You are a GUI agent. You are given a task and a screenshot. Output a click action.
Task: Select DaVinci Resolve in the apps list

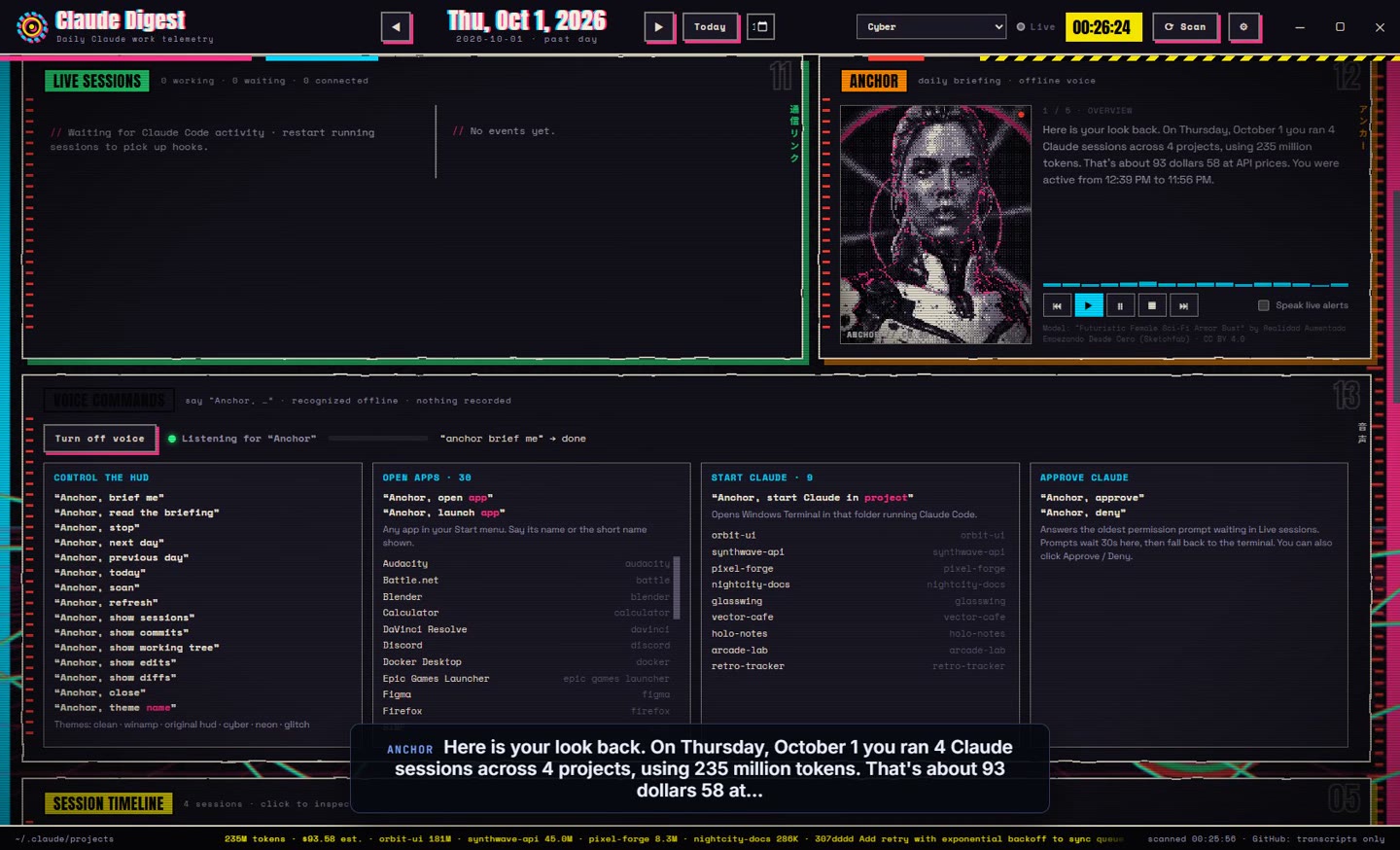point(526,629)
